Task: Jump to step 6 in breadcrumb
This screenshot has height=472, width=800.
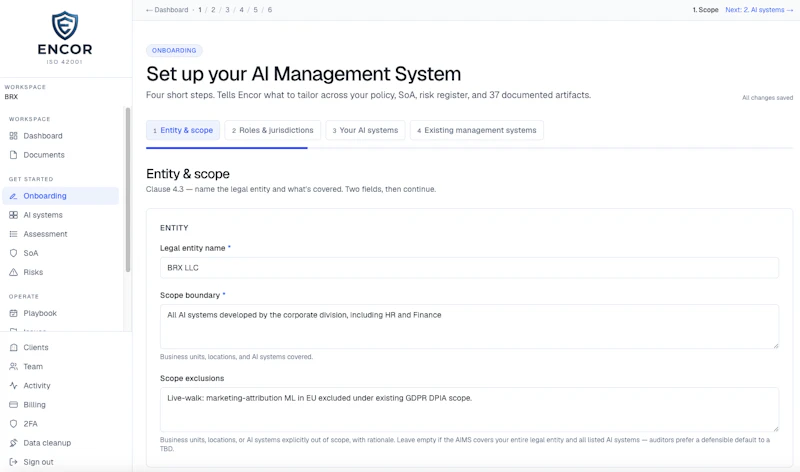Action: (270, 10)
